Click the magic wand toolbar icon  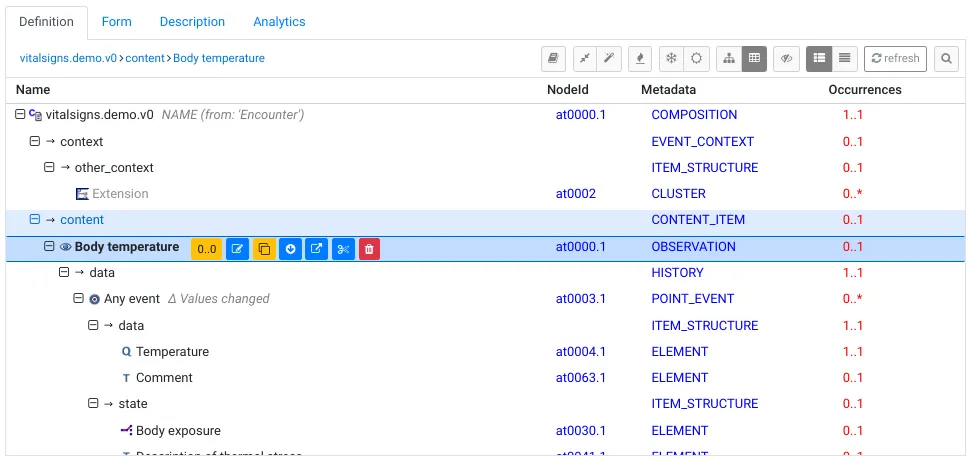pos(609,58)
